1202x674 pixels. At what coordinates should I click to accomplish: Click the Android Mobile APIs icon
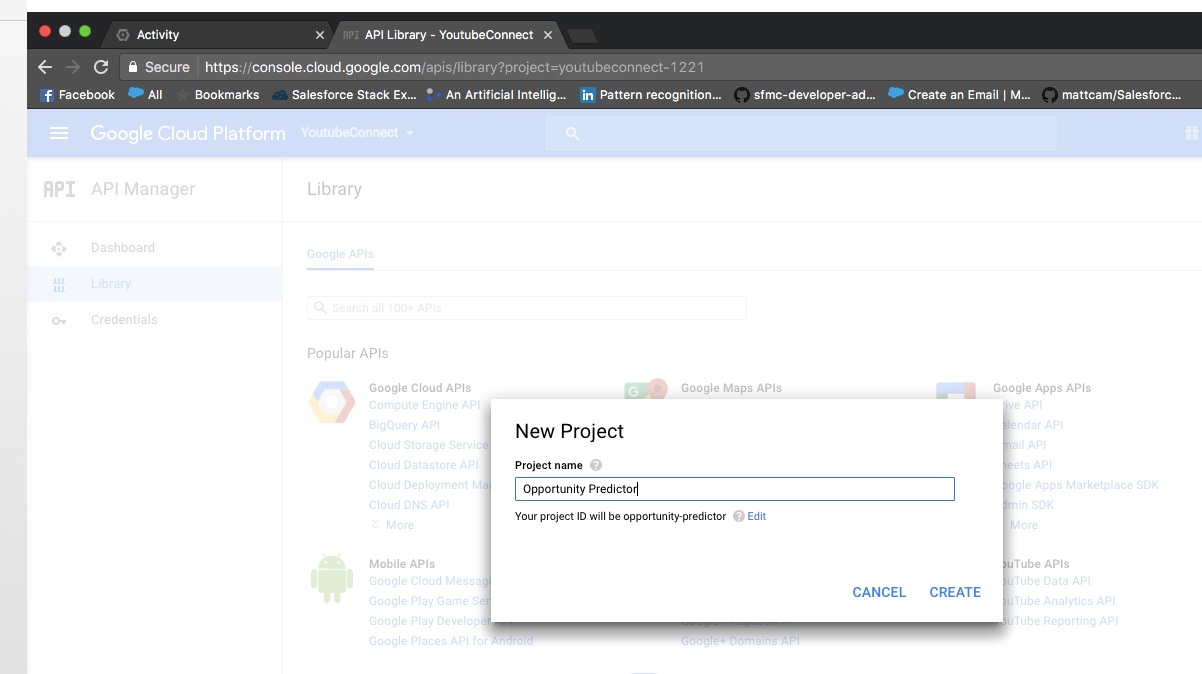[x=332, y=578]
